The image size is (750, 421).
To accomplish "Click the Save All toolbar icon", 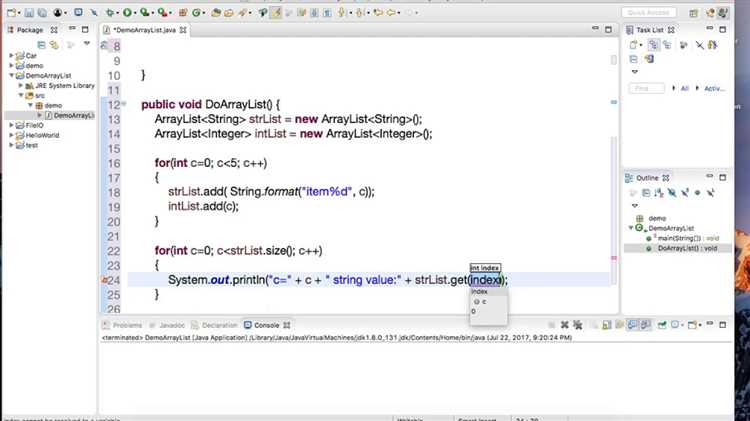I will [42, 13].
